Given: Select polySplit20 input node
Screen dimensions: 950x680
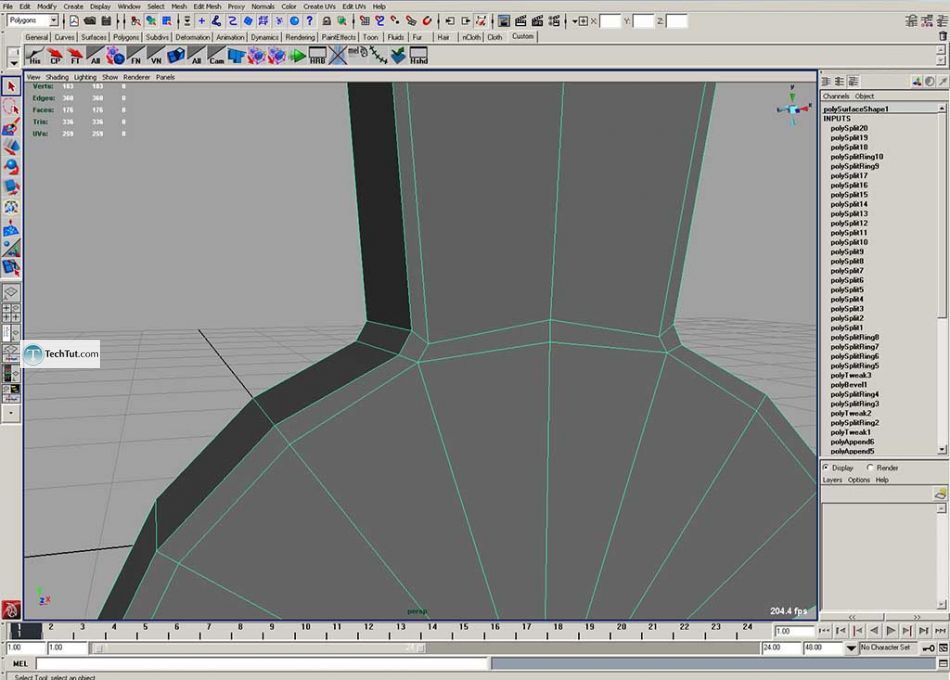Looking at the screenshot, I should click(849, 128).
